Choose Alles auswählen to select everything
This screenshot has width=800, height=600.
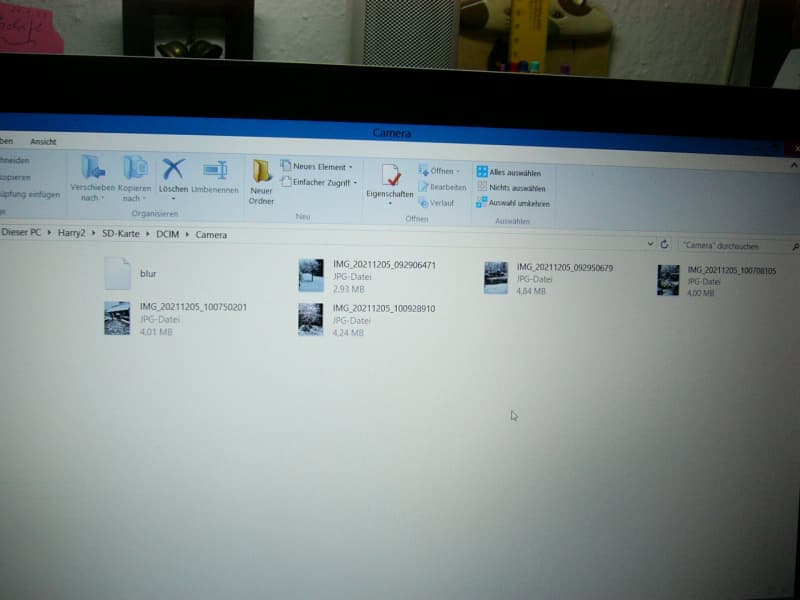coord(509,172)
